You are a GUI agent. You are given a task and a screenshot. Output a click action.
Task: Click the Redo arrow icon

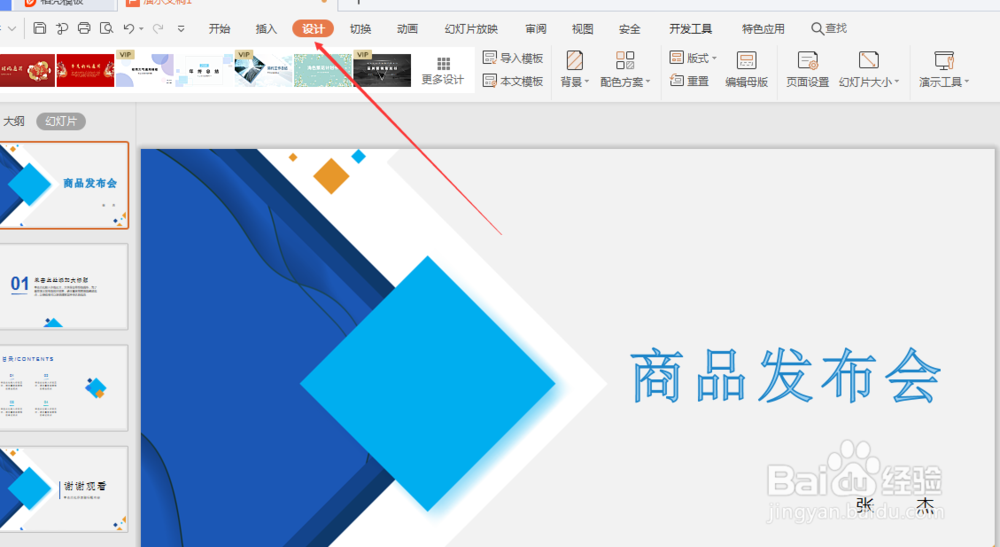(x=158, y=28)
